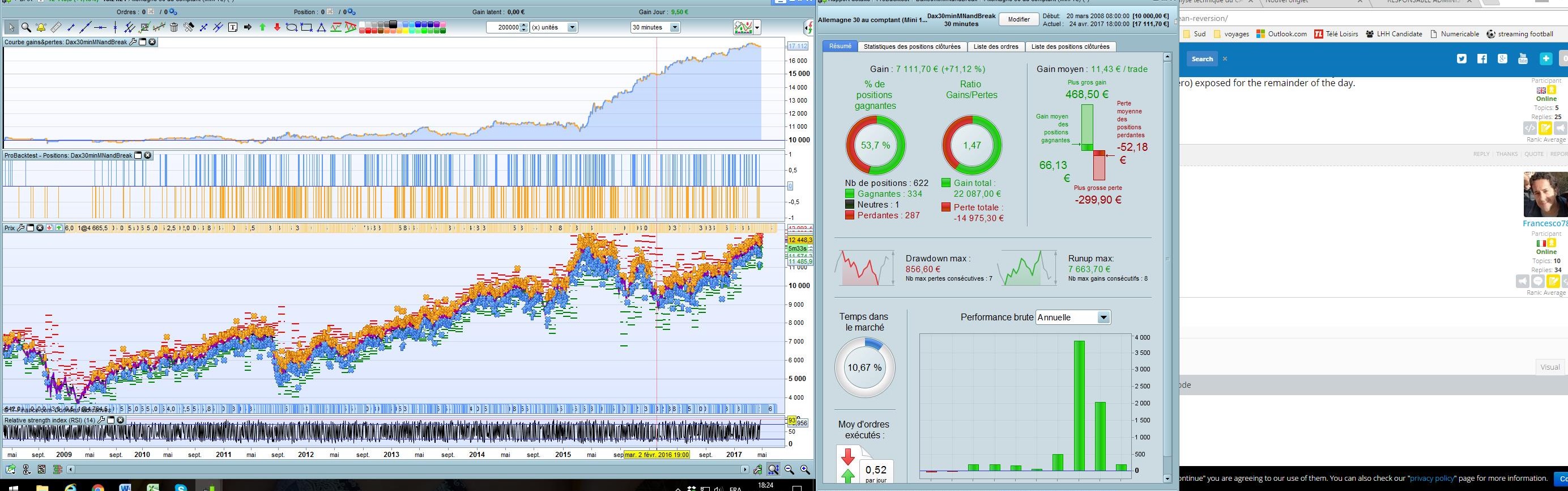
Task: Maximize the Courbe gains&pertes panel
Action: tap(143, 42)
